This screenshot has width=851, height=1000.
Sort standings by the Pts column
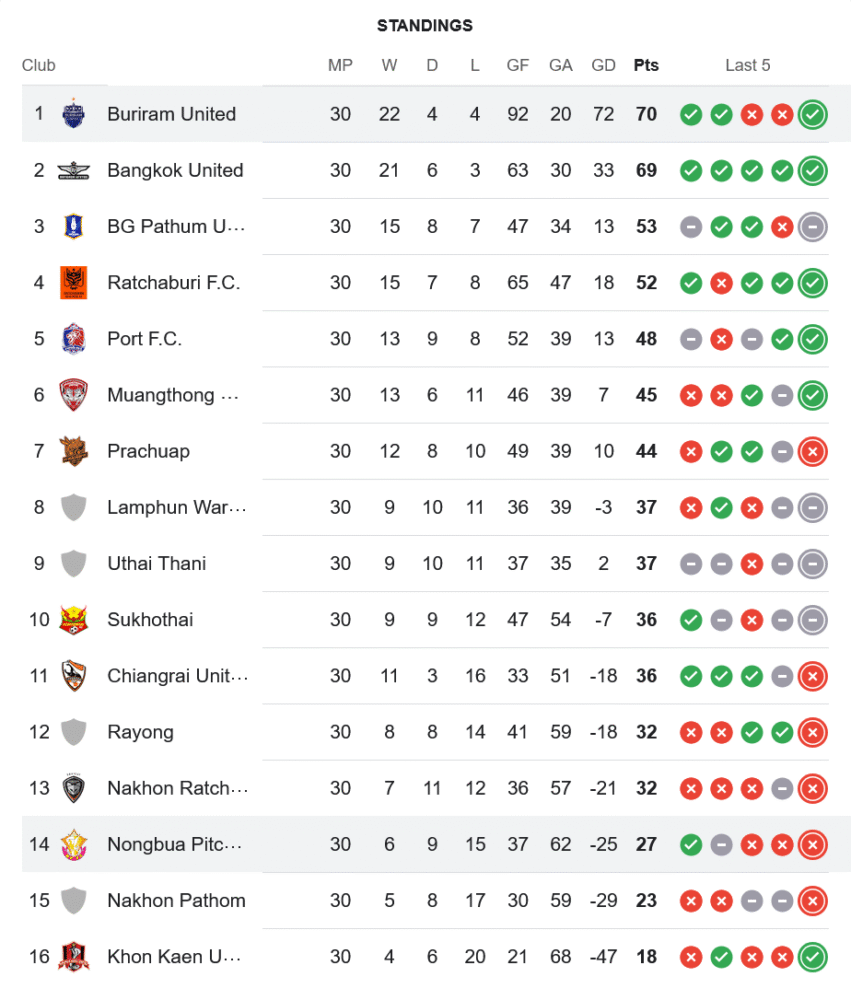[x=646, y=65]
